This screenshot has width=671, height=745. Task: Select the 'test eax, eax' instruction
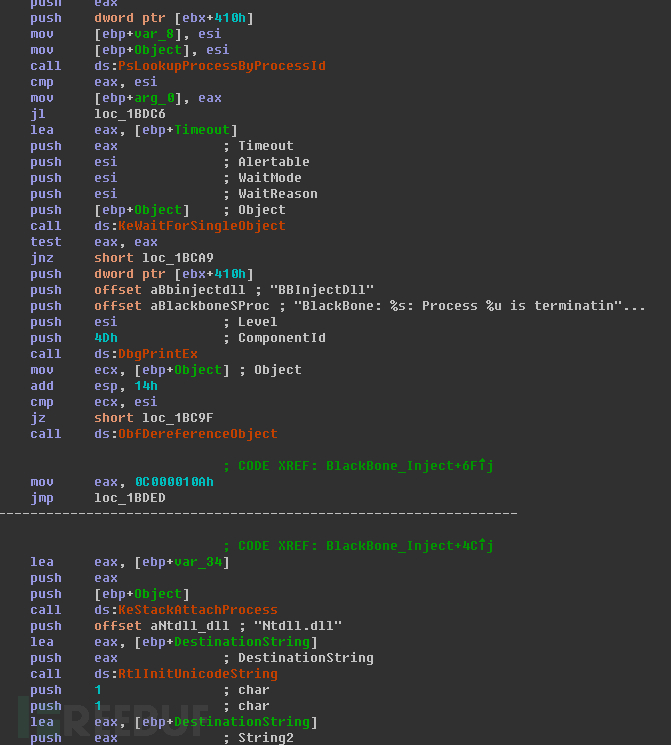pos(94,242)
